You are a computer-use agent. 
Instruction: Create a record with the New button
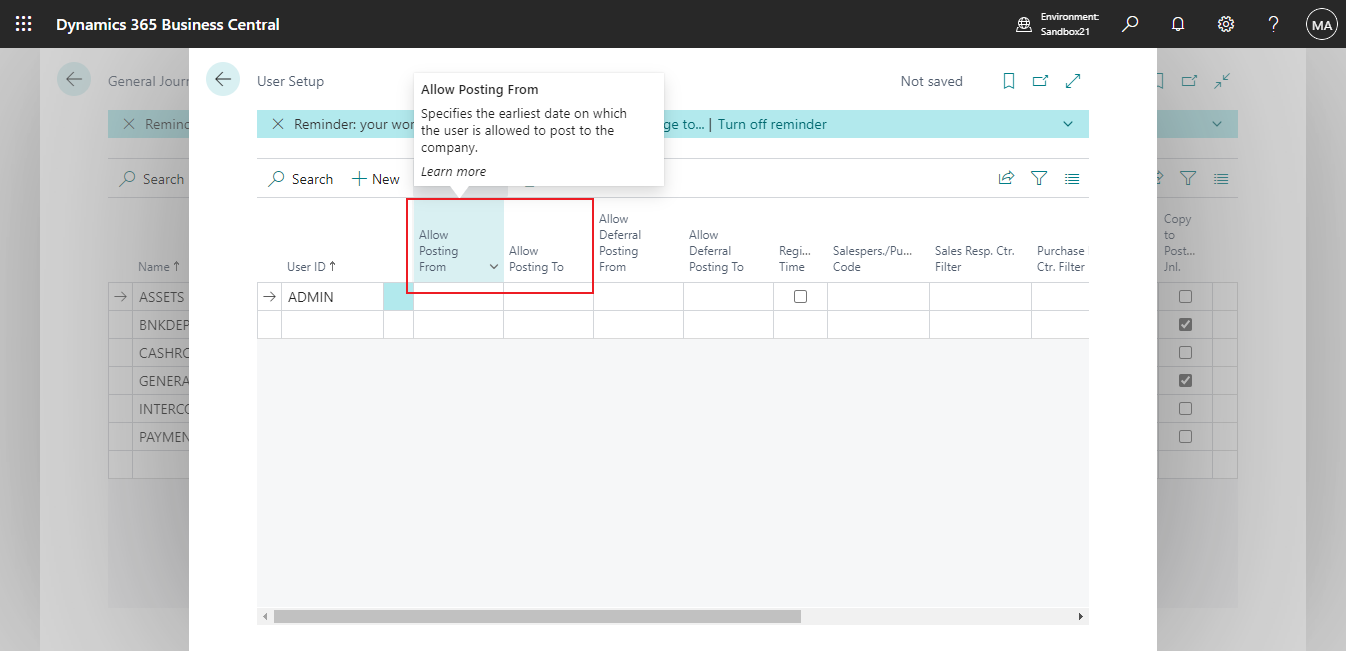375,178
